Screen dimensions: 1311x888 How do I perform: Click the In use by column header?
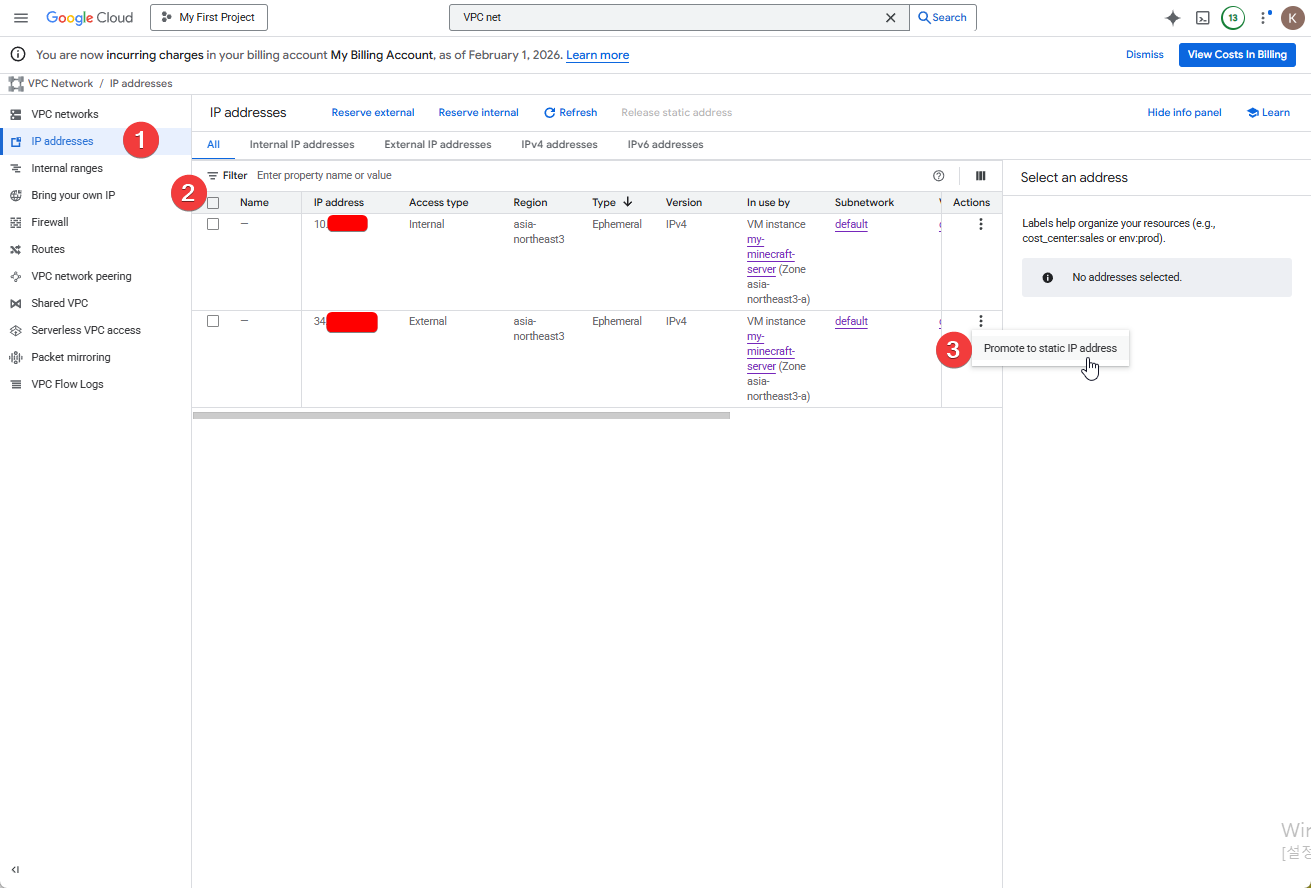point(768,203)
